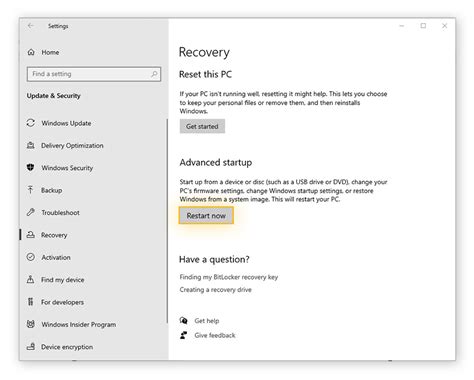Minimize the Settings window
This screenshot has height=380, width=474.
pyautogui.click(x=402, y=26)
